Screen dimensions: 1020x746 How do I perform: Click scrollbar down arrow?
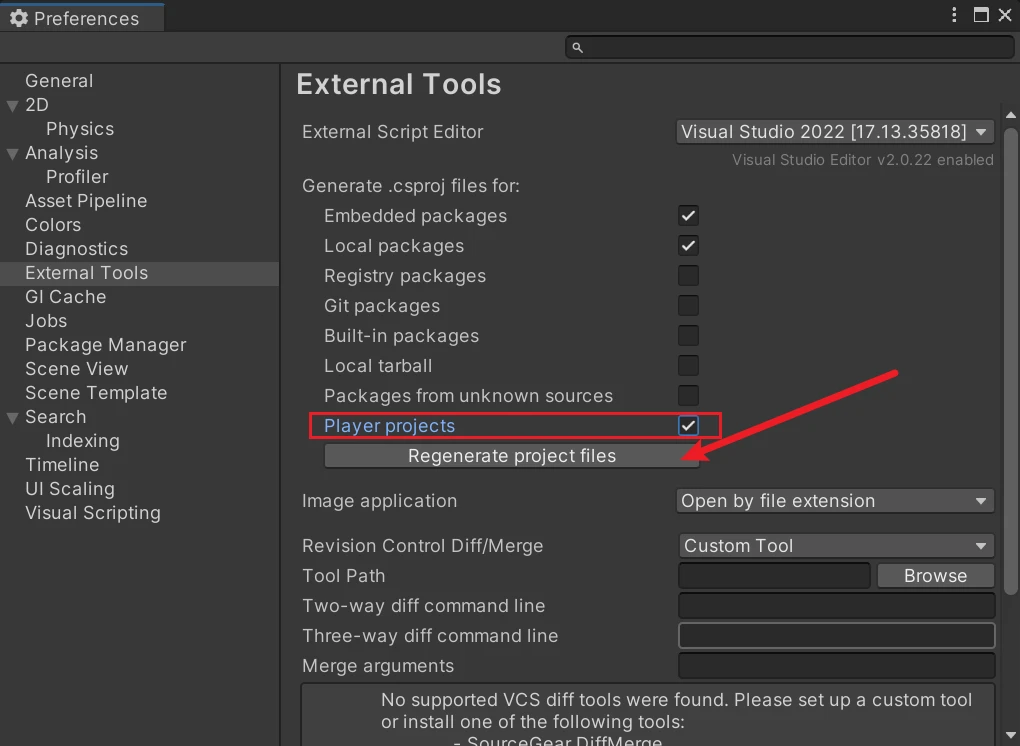(x=1010, y=736)
